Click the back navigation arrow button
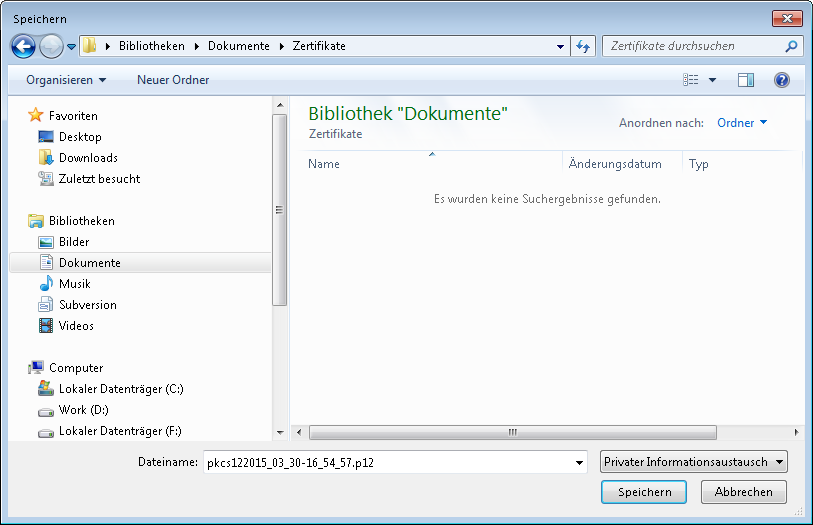This screenshot has width=813, height=525. [23, 46]
